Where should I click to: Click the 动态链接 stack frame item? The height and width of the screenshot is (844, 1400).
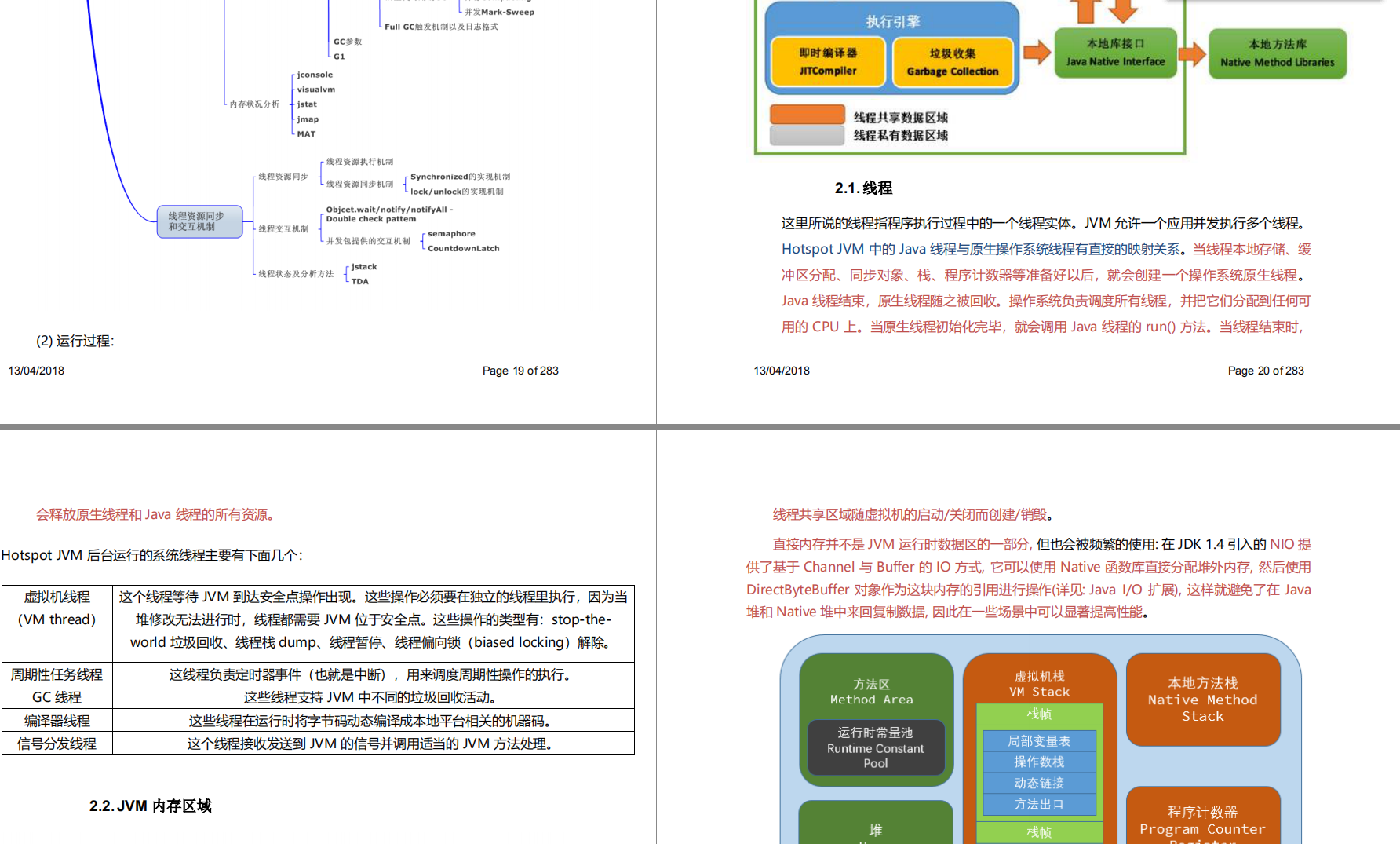[1039, 784]
